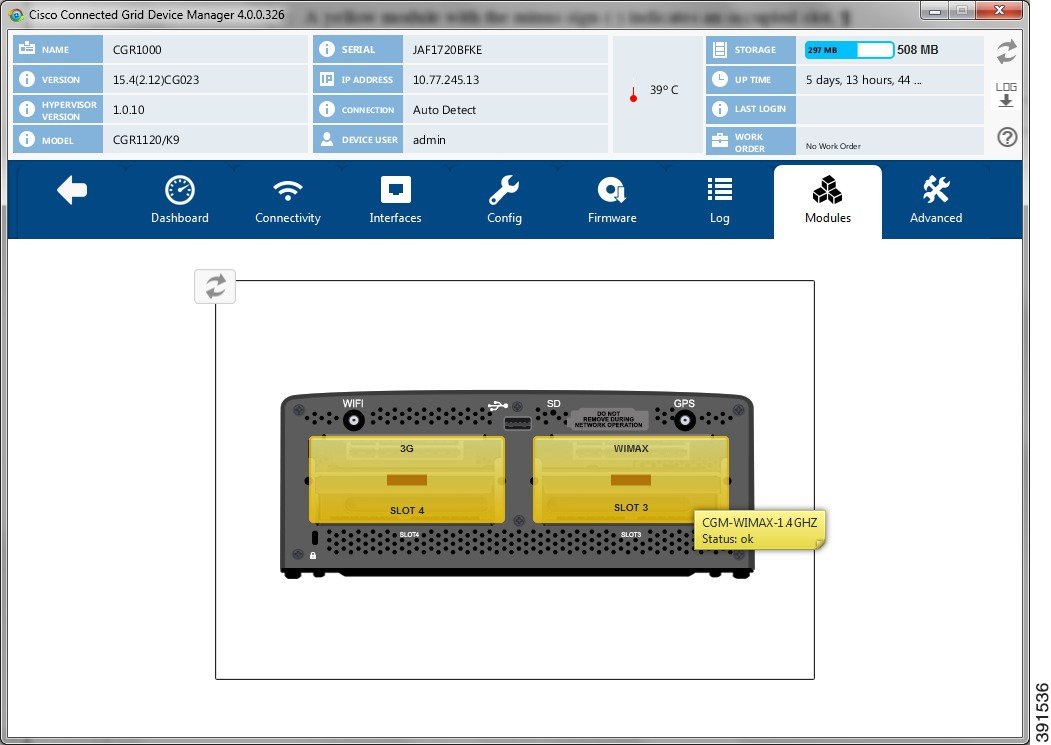The height and width of the screenshot is (745, 1051).
Task: View the Log tab
Action: point(720,200)
